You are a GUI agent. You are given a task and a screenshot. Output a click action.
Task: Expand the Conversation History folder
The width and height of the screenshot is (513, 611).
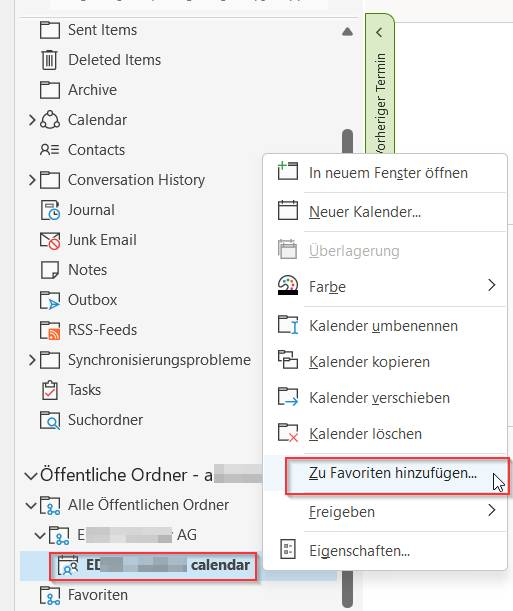coord(32,180)
